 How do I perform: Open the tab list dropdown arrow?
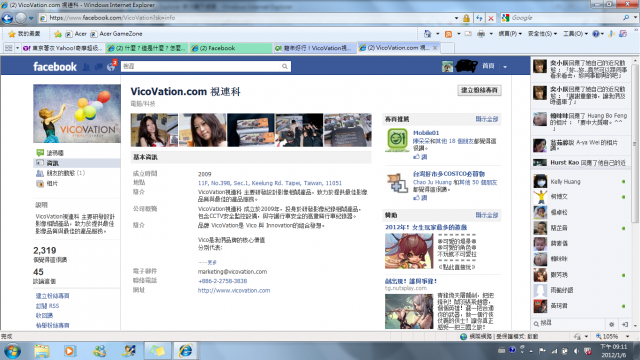(x=18, y=48)
